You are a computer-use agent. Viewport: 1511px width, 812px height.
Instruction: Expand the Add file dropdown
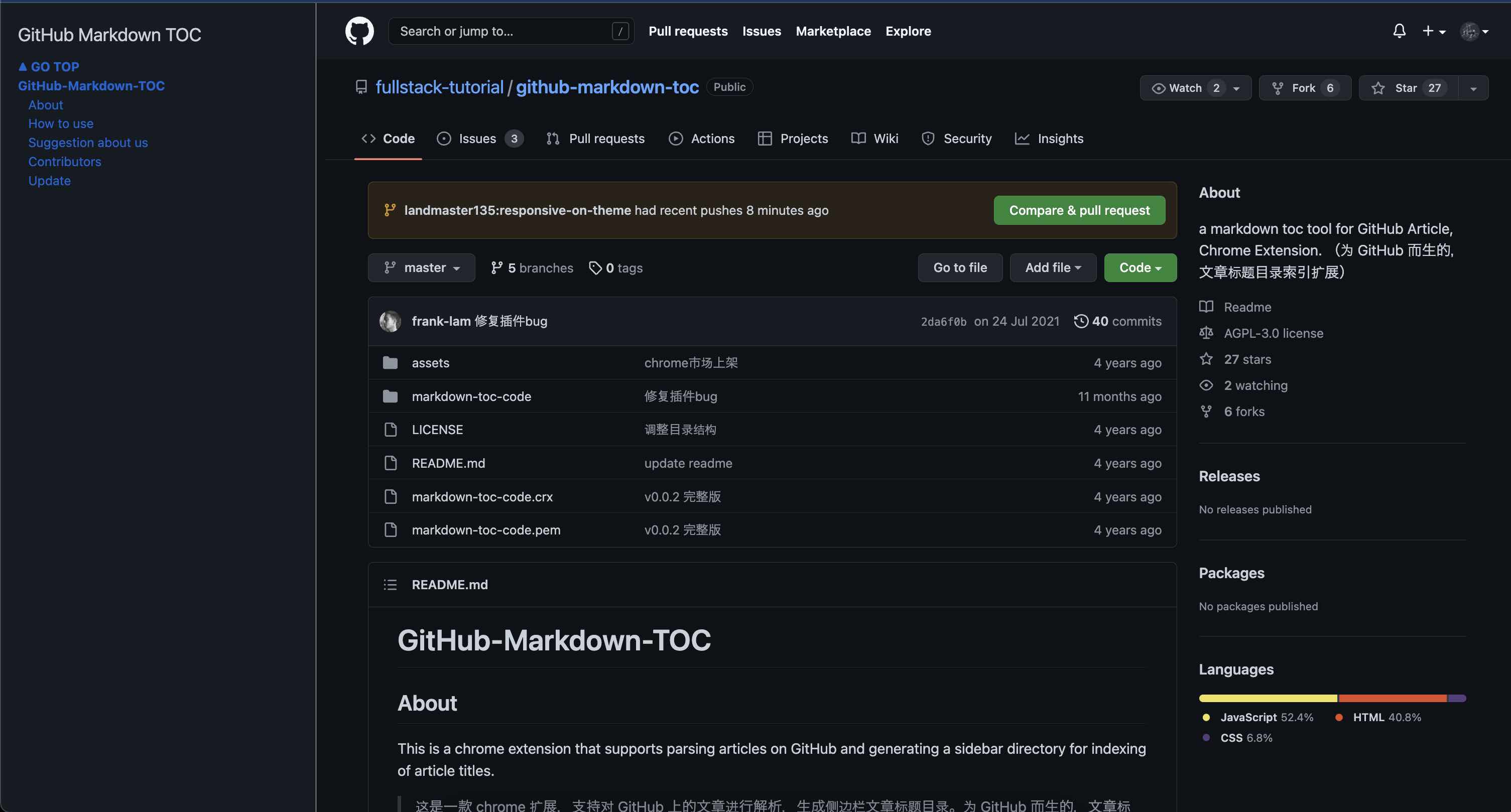(x=1052, y=267)
